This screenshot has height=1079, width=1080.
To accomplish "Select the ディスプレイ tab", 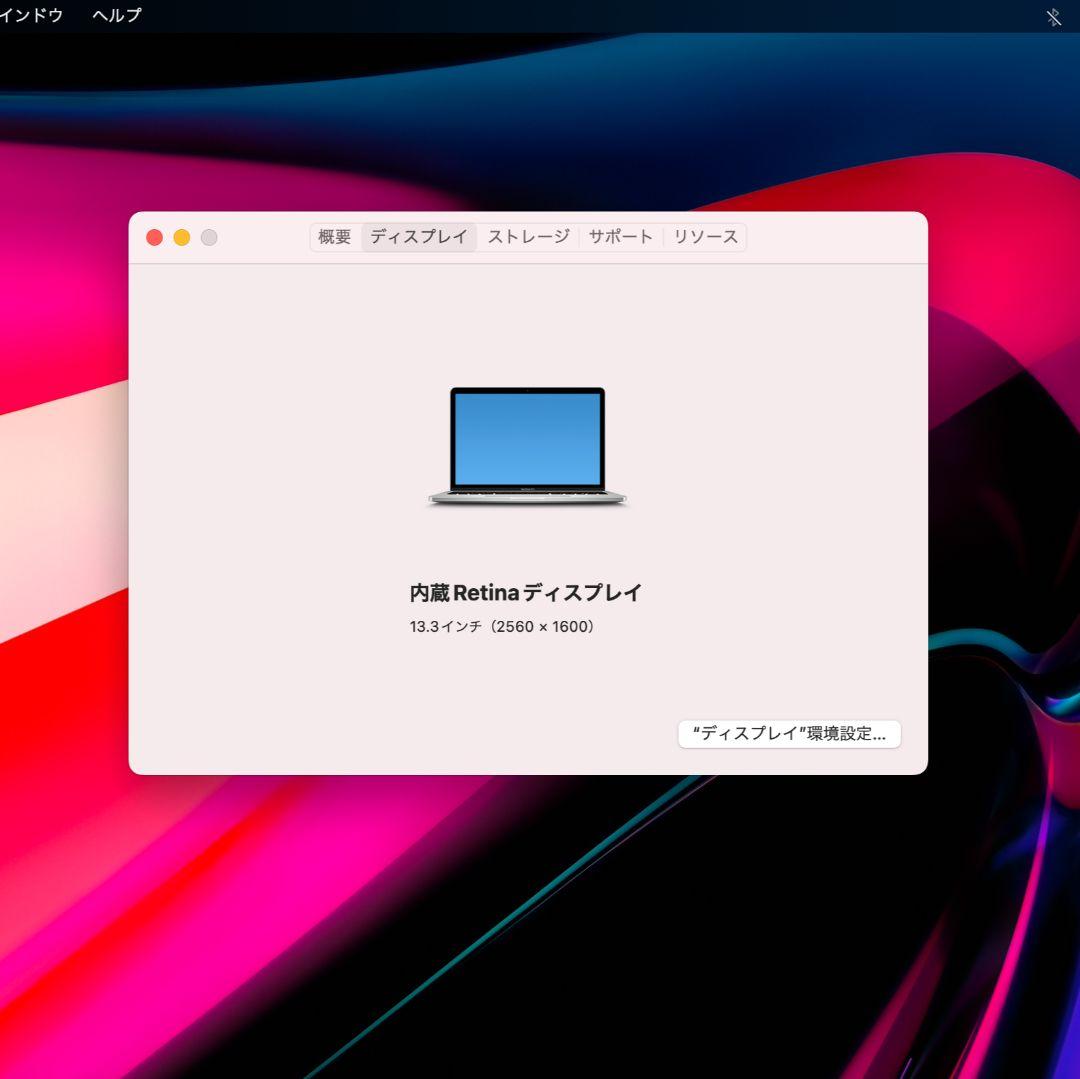I will click(x=418, y=237).
